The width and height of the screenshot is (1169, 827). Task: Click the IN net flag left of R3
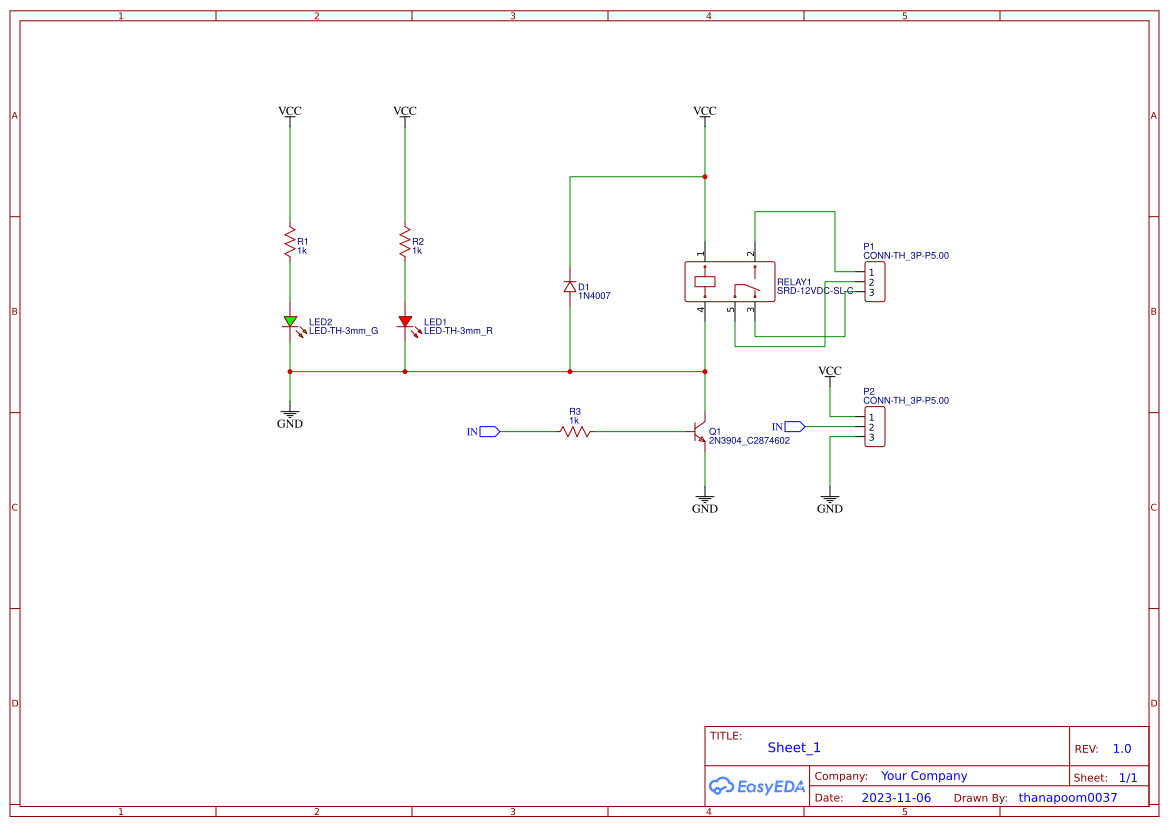pyautogui.click(x=487, y=431)
